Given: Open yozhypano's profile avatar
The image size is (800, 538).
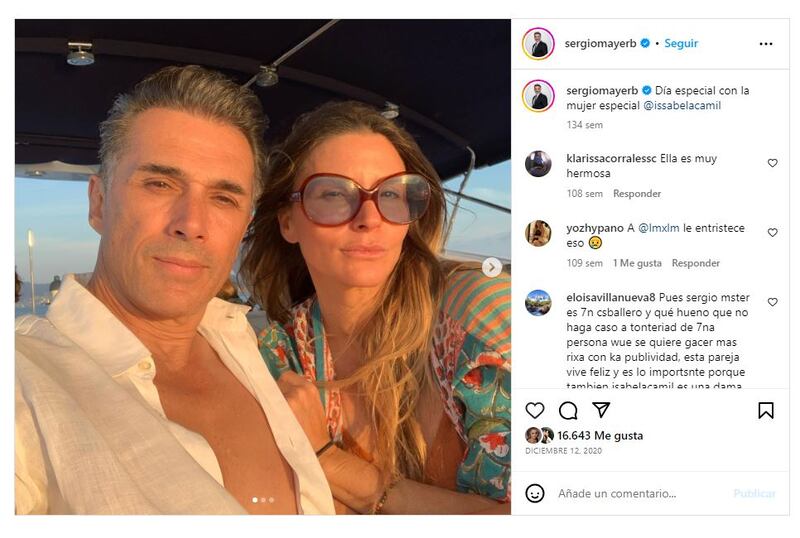Looking at the screenshot, I should coord(538,233).
